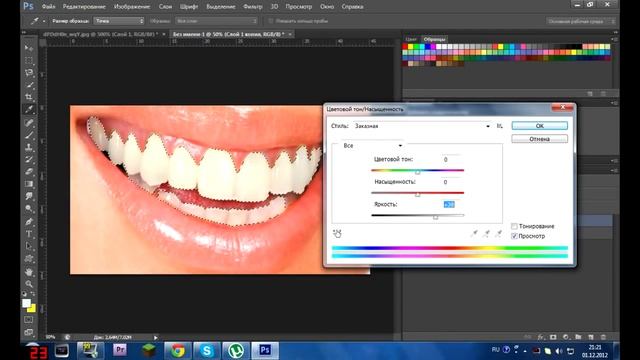Reset default foreground/background colors

(24, 293)
